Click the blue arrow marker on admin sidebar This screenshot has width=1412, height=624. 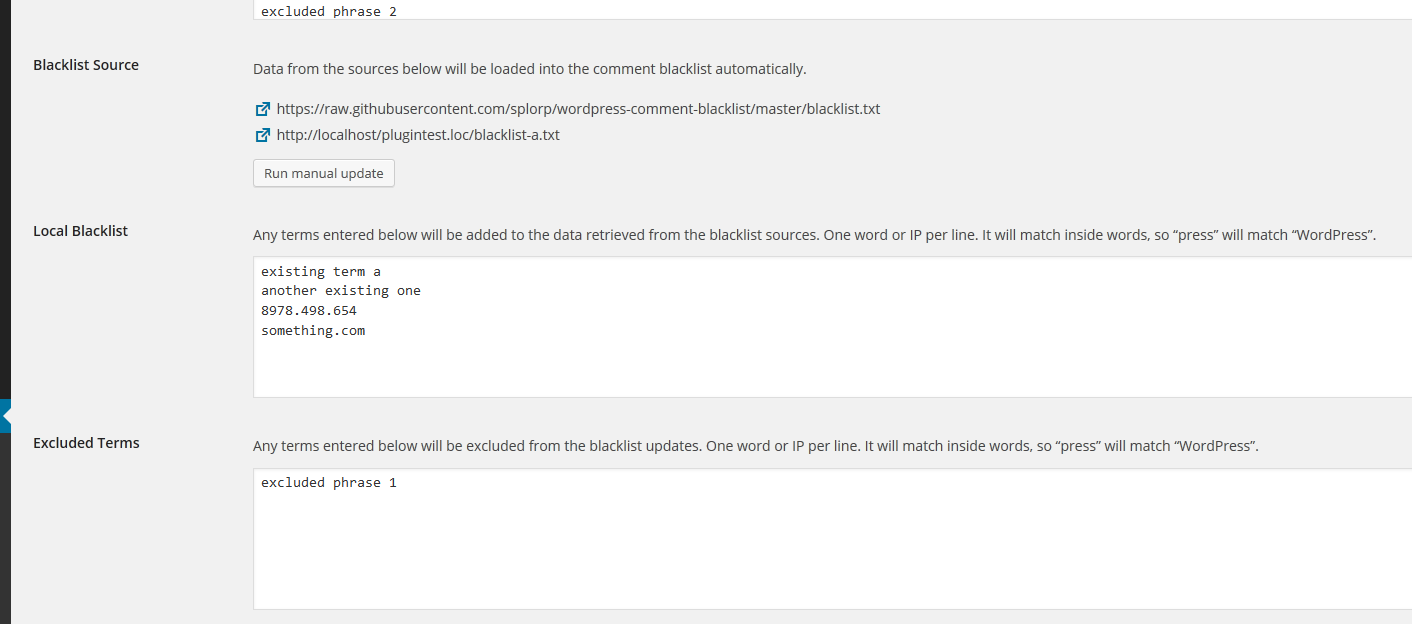pos(6,416)
